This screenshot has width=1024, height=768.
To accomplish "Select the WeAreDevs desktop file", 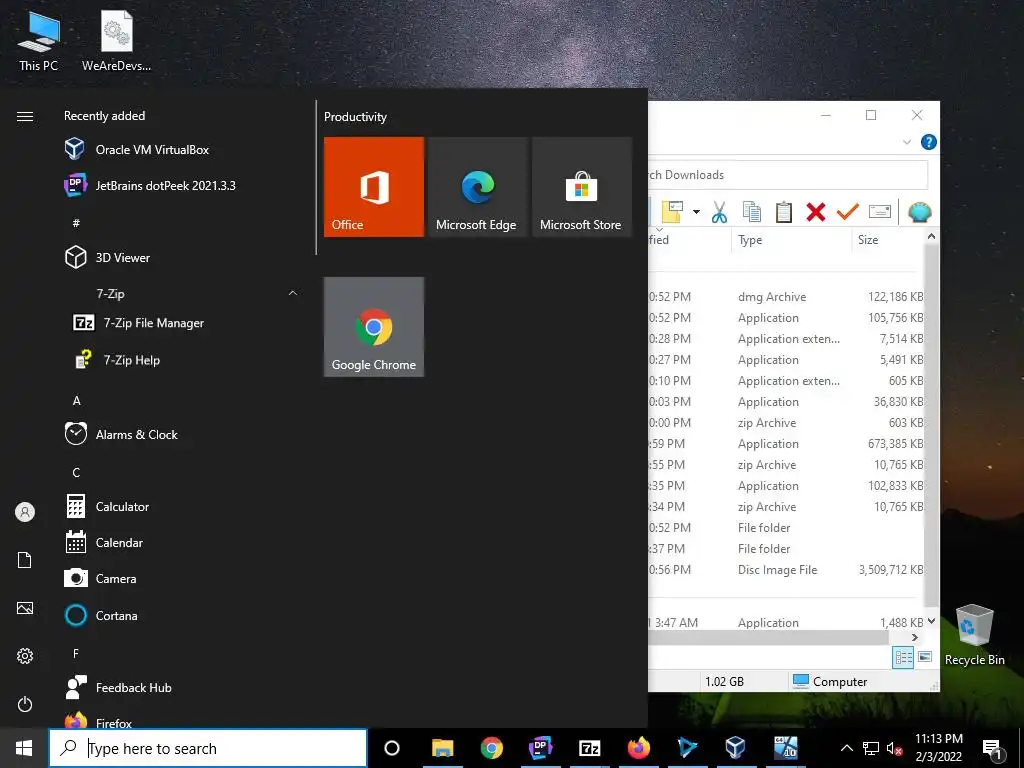I will pyautogui.click(x=116, y=40).
